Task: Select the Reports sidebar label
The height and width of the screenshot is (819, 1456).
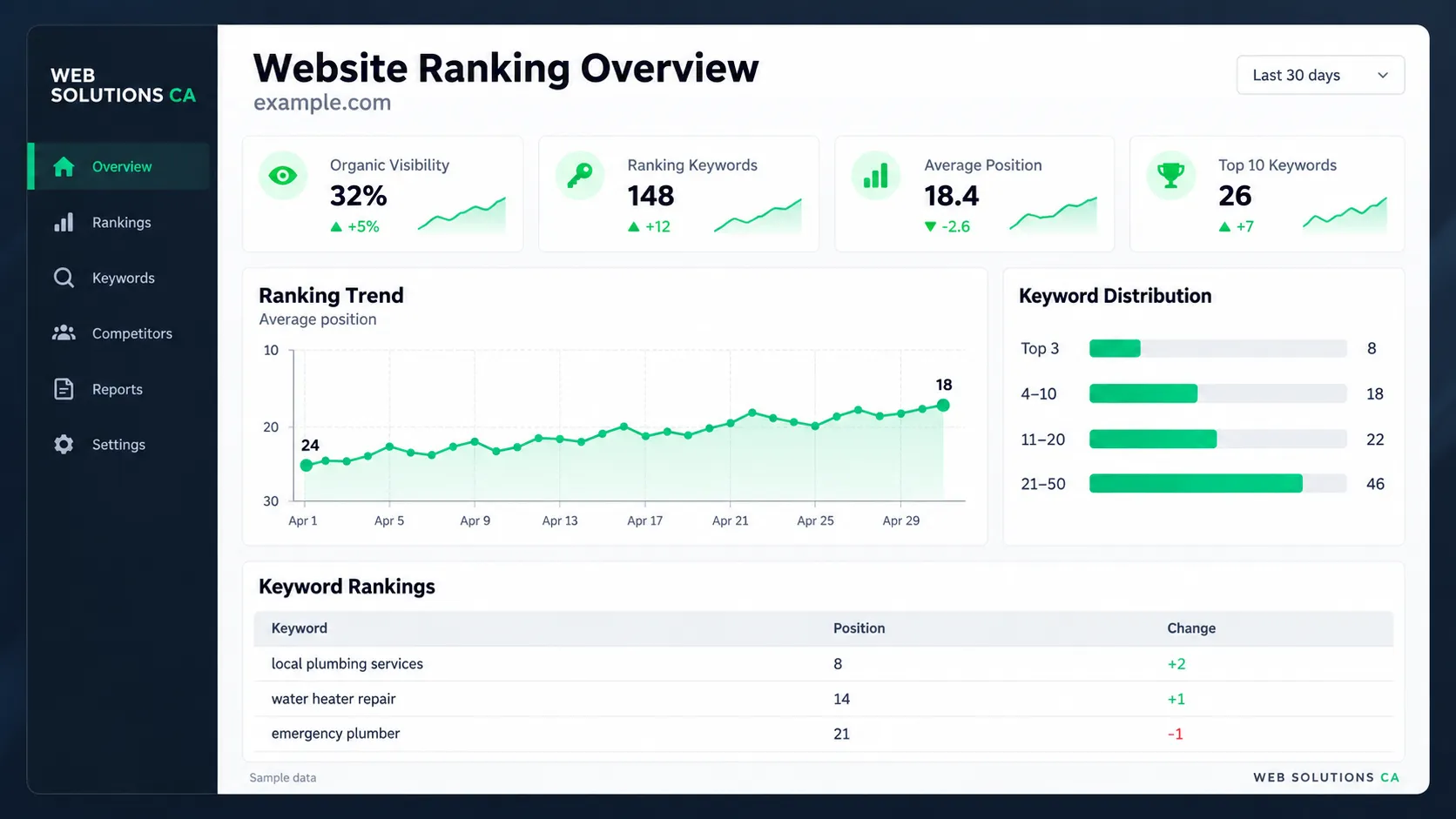Action: point(118,389)
